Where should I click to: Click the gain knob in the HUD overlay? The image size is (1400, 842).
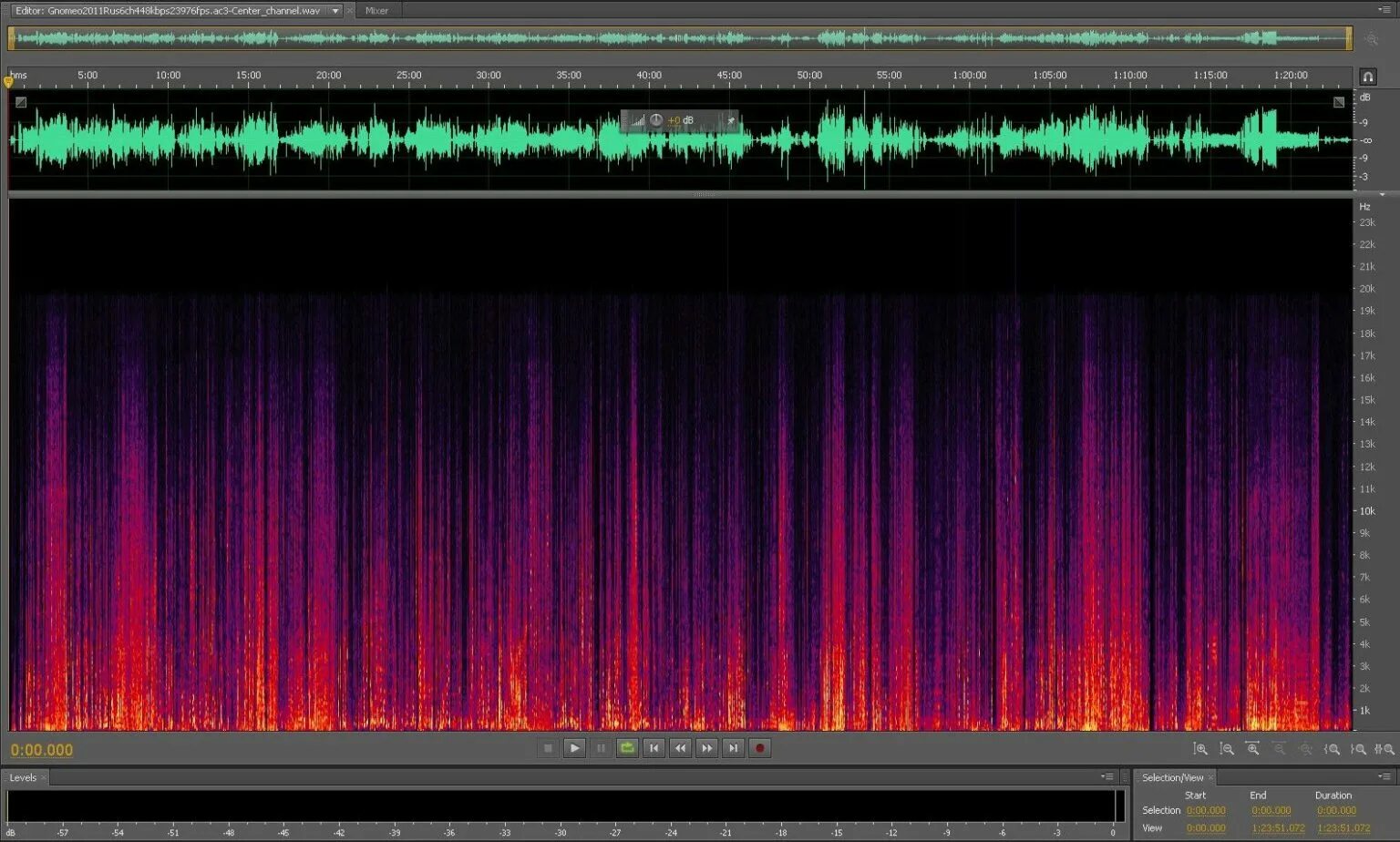pyautogui.click(x=655, y=119)
